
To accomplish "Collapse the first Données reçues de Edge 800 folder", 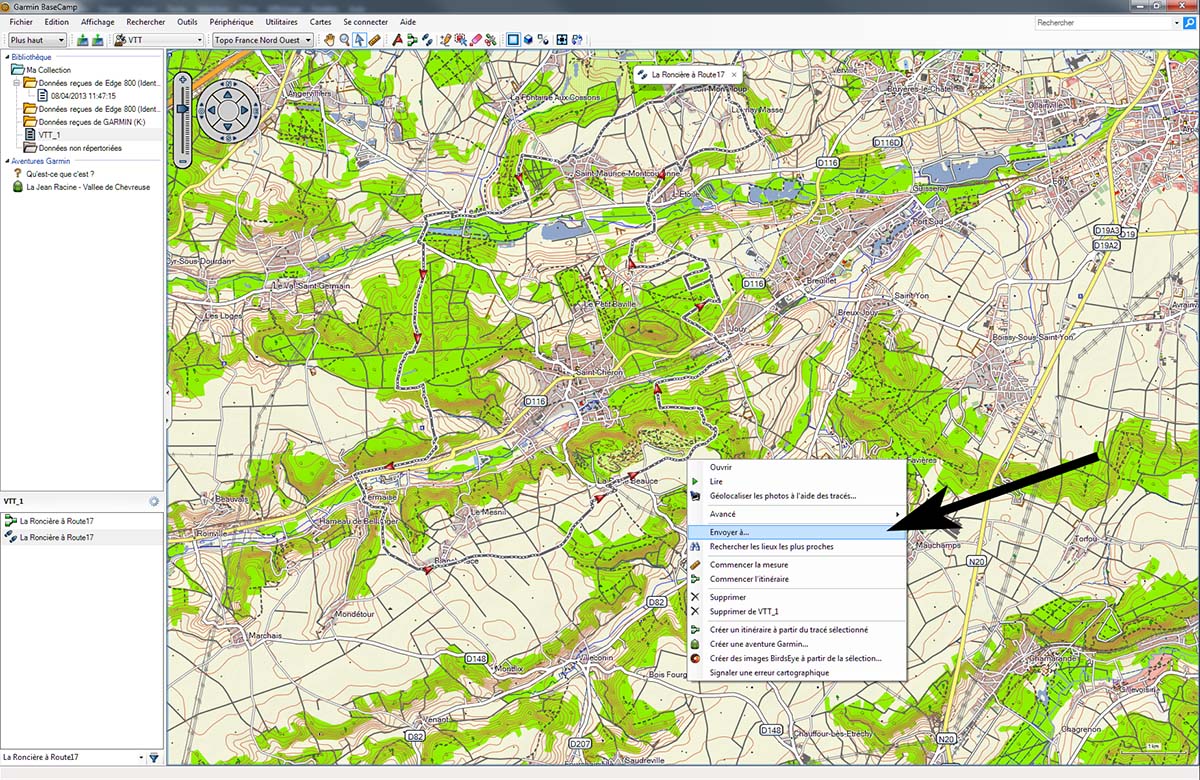I will 17,83.
